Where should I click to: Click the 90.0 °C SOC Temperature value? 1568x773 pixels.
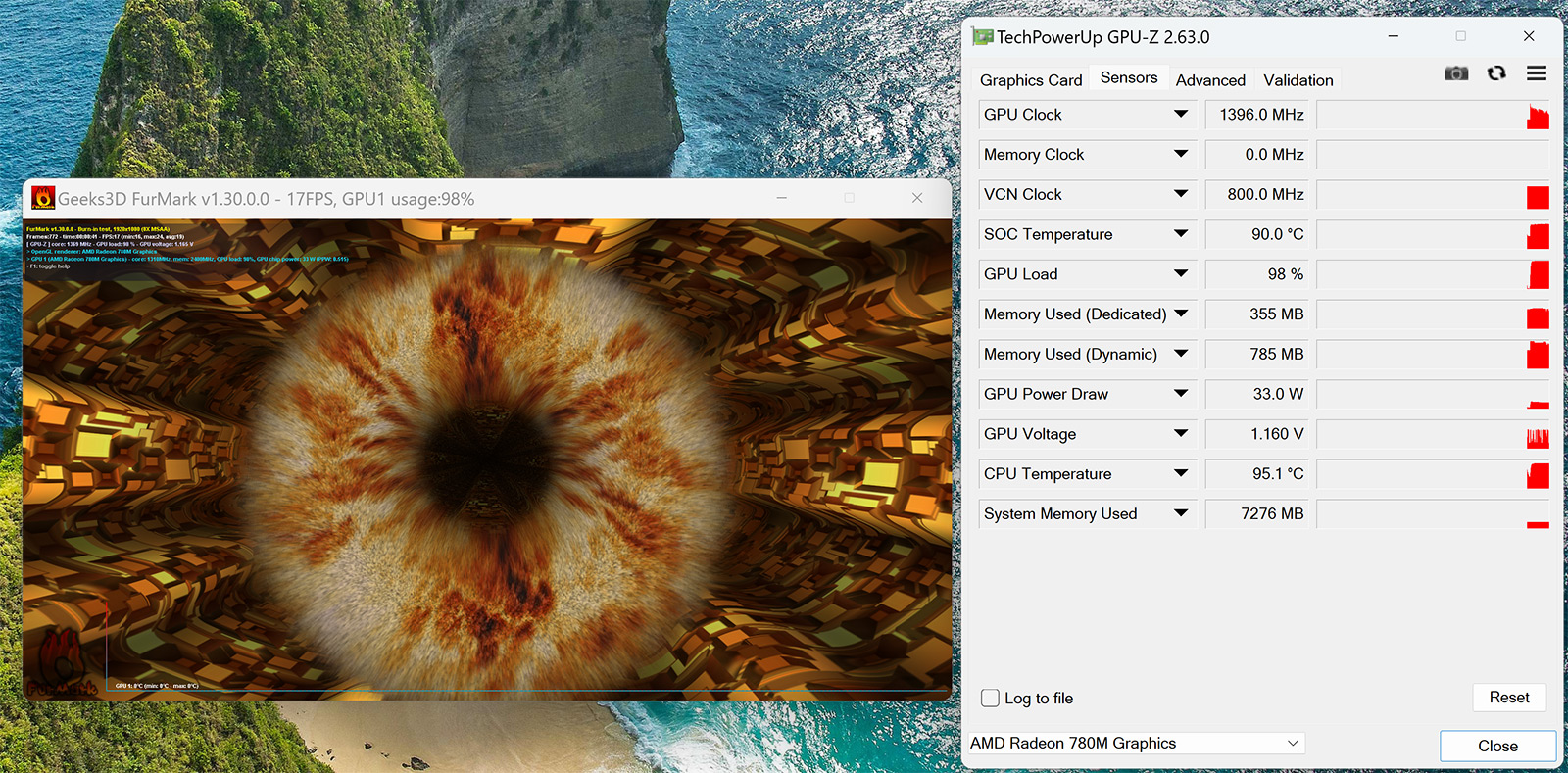(x=1258, y=234)
